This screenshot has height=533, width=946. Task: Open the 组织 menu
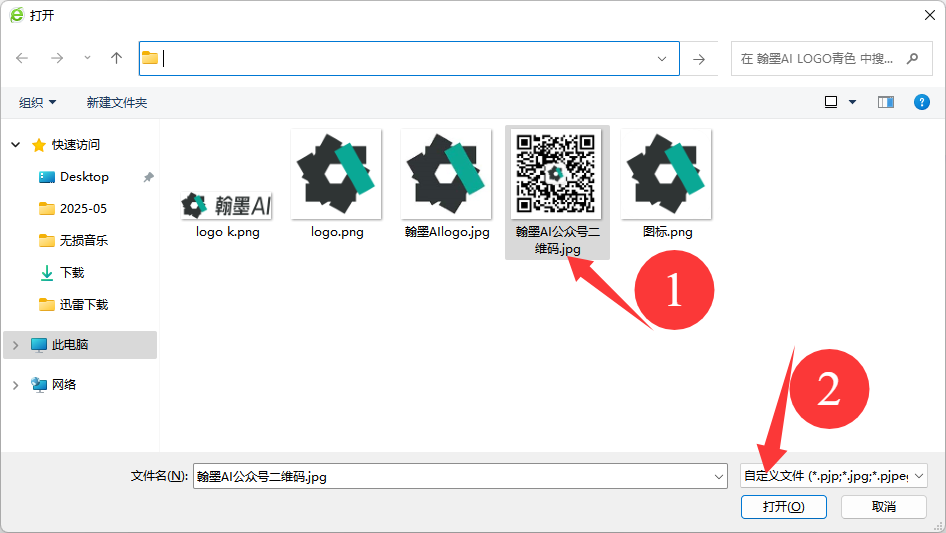click(38, 102)
